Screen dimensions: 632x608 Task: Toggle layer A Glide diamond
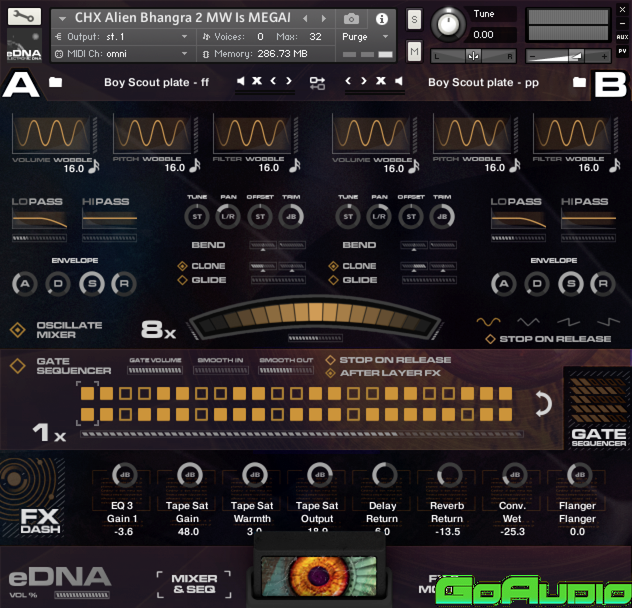point(182,280)
